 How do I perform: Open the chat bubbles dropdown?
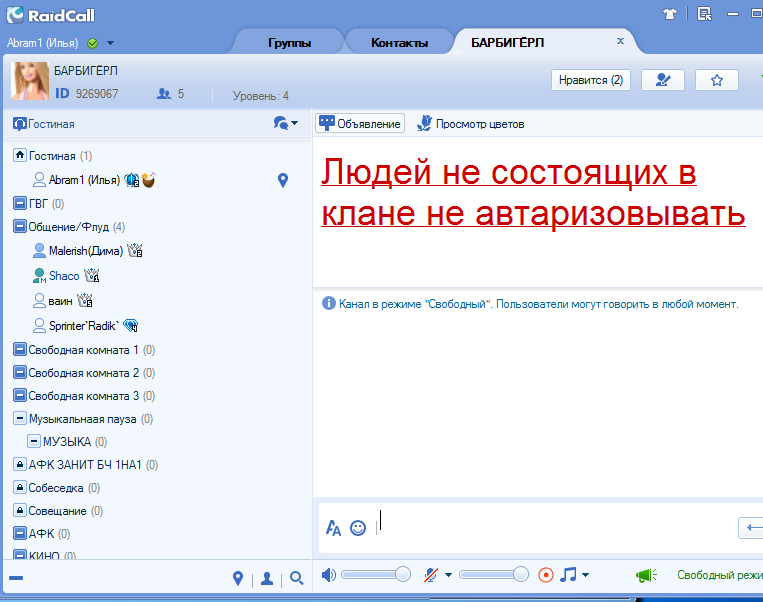(x=286, y=123)
